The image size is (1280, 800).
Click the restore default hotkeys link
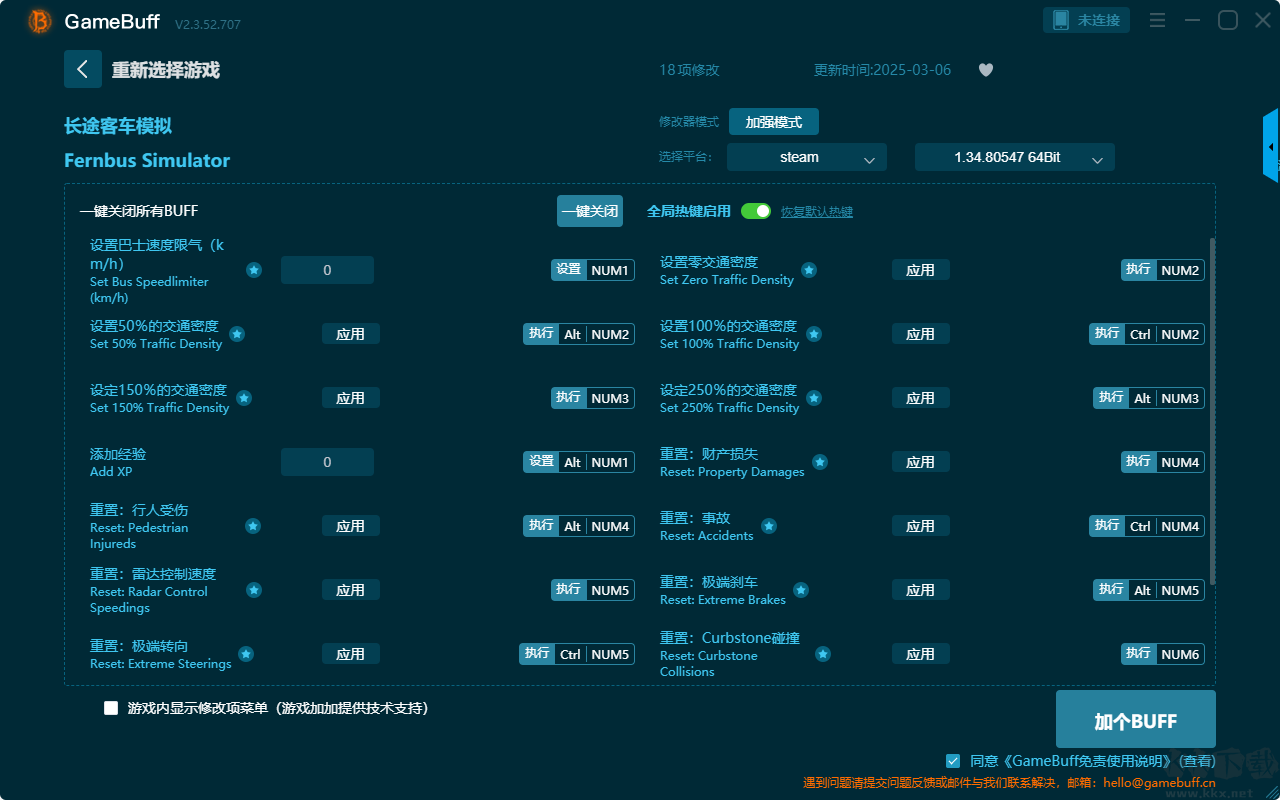click(817, 212)
